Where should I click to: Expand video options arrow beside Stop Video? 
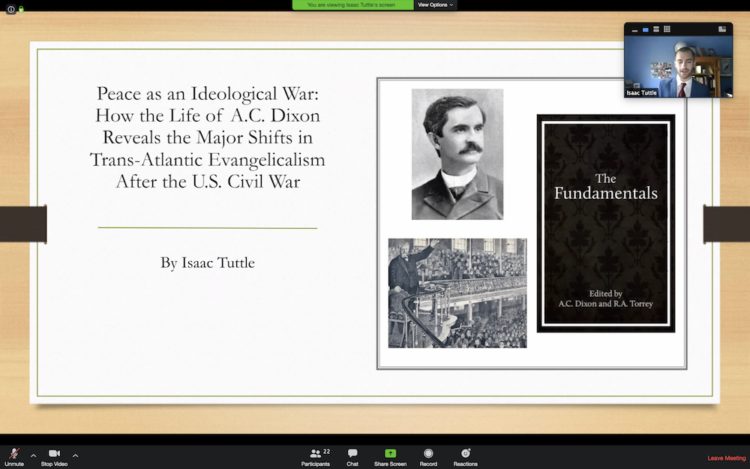pyautogui.click(x=75, y=454)
